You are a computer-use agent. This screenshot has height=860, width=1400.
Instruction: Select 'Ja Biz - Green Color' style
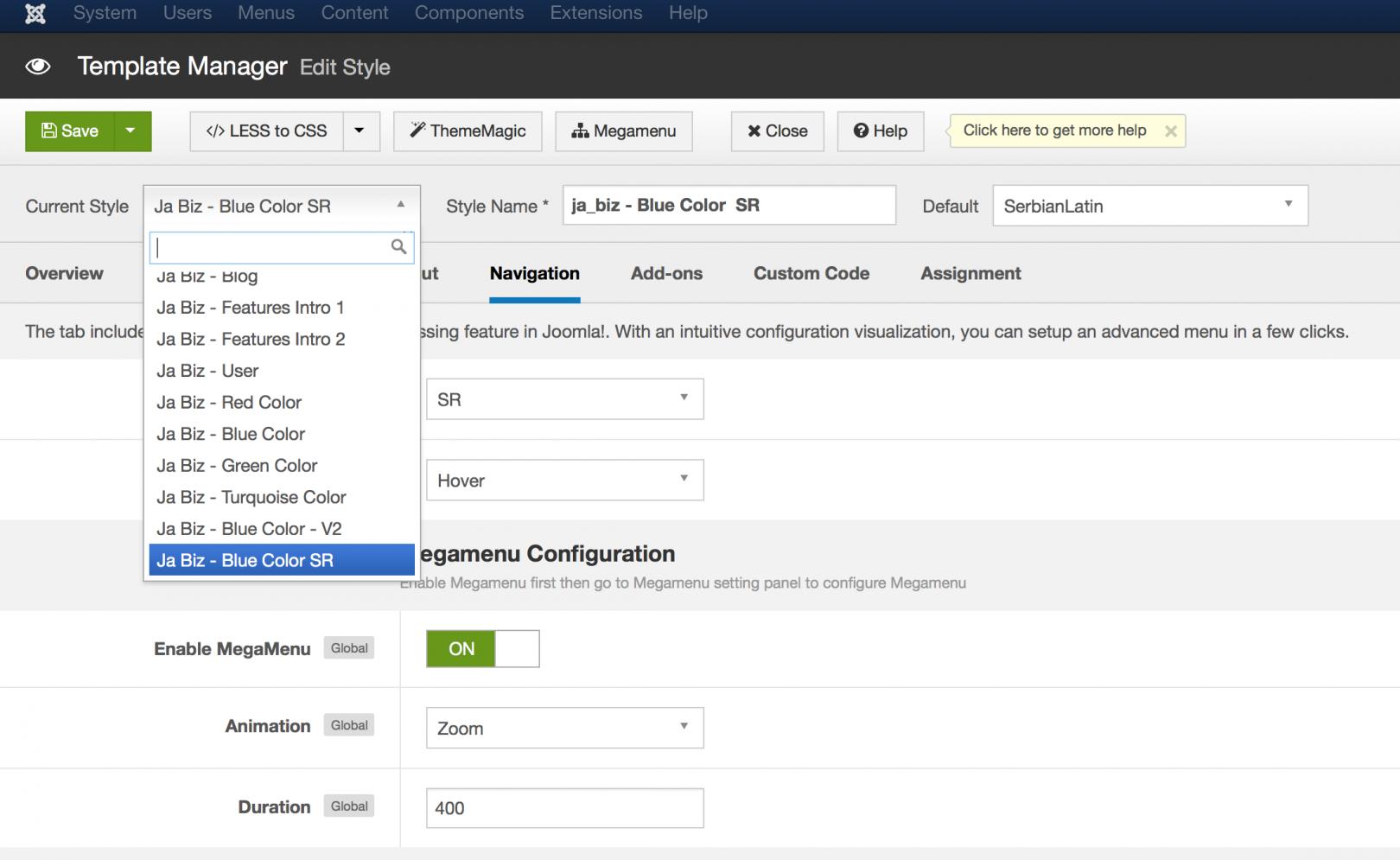282,465
